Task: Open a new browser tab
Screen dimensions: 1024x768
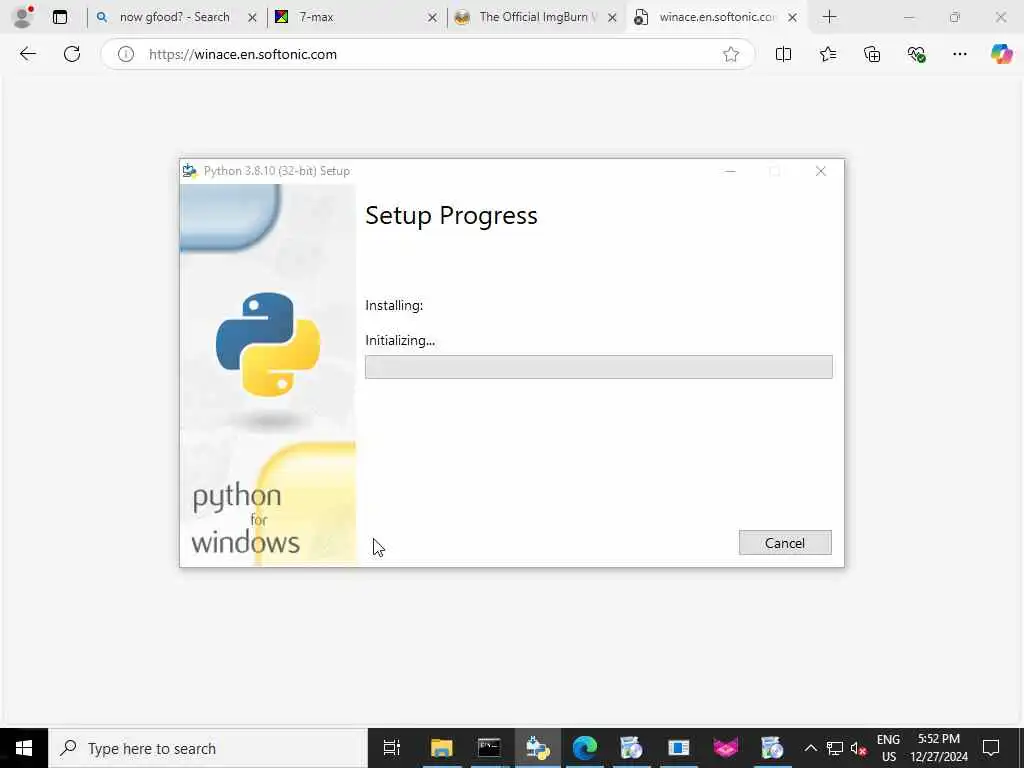Action: 829,17
